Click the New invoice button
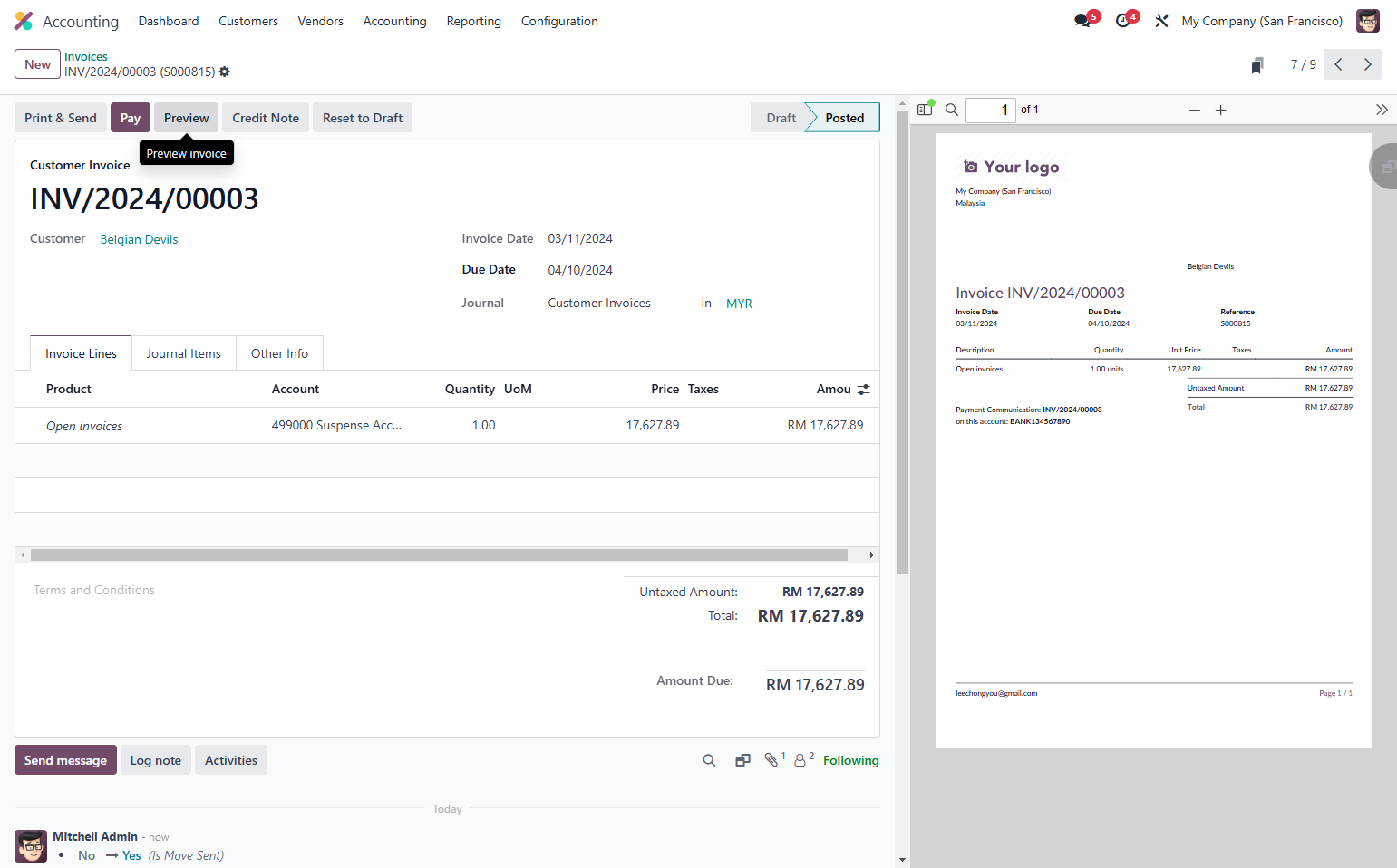 pos(37,64)
